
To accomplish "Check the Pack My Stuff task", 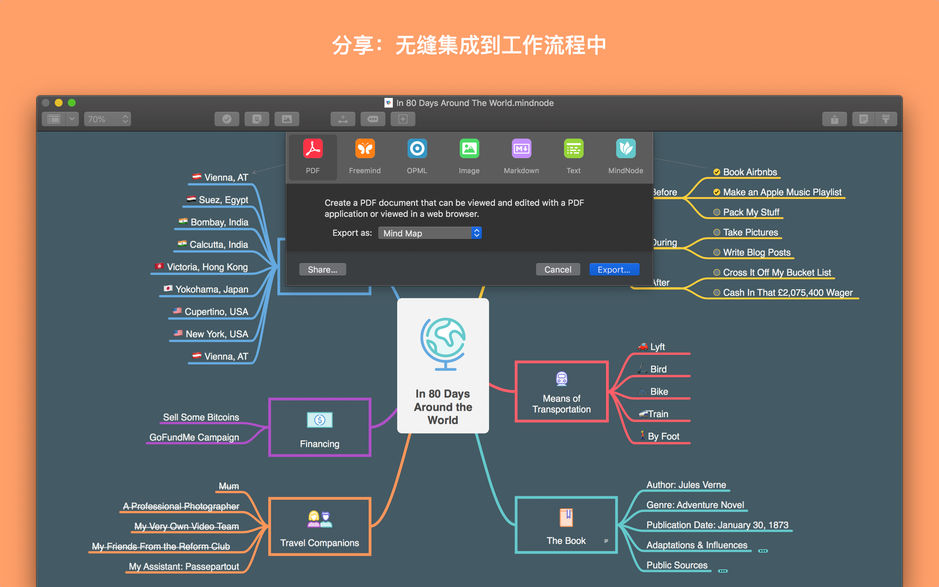I will 717,212.
